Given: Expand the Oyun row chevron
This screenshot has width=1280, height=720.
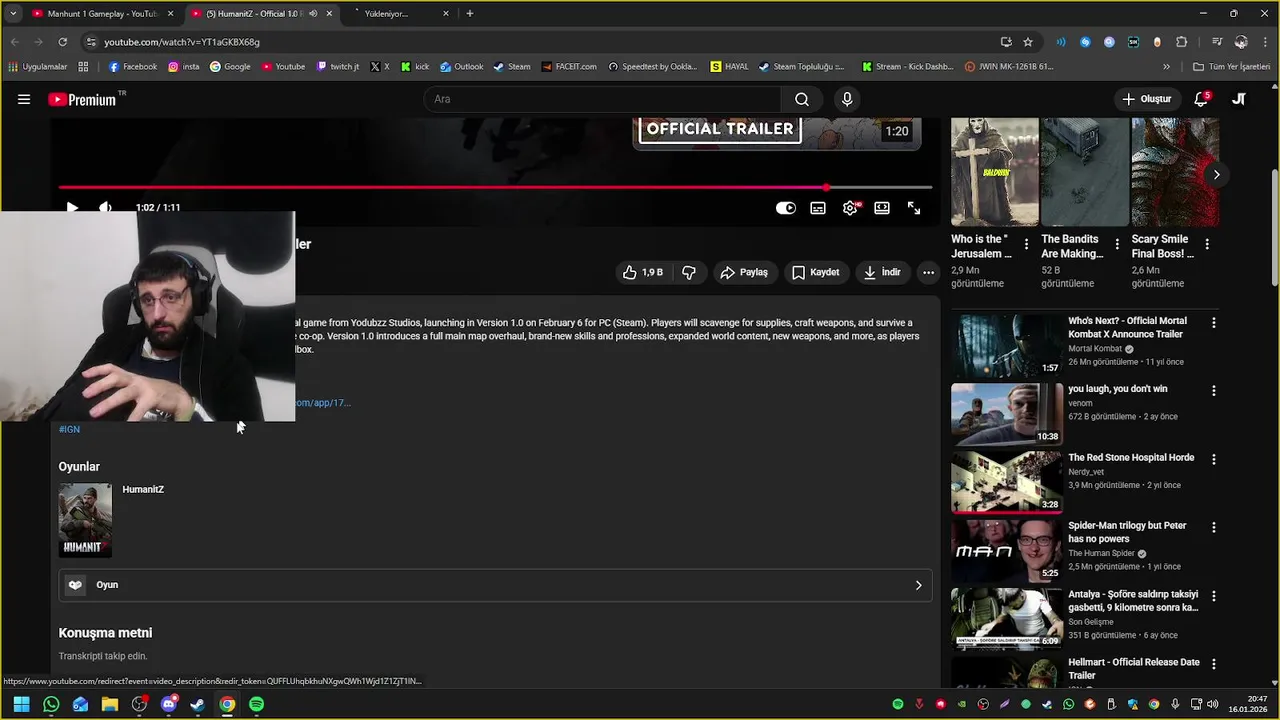Looking at the screenshot, I should coord(918,585).
